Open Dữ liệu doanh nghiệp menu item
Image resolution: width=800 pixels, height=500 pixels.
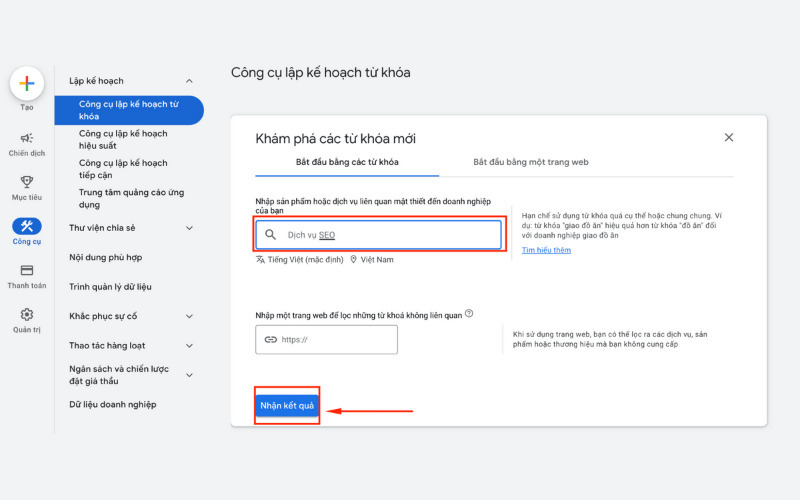coord(113,405)
